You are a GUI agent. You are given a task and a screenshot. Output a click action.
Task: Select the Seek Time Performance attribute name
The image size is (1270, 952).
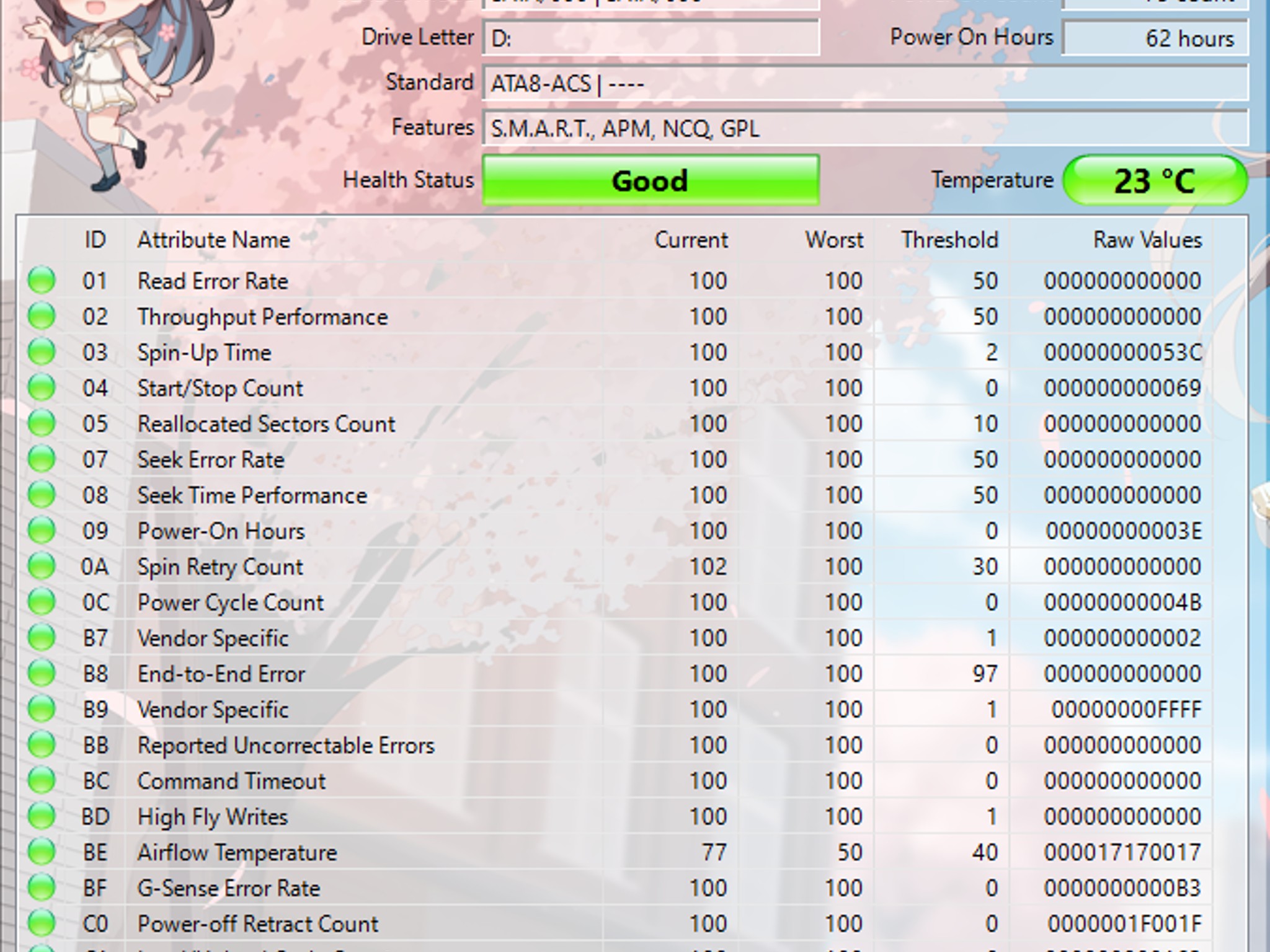coord(252,495)
